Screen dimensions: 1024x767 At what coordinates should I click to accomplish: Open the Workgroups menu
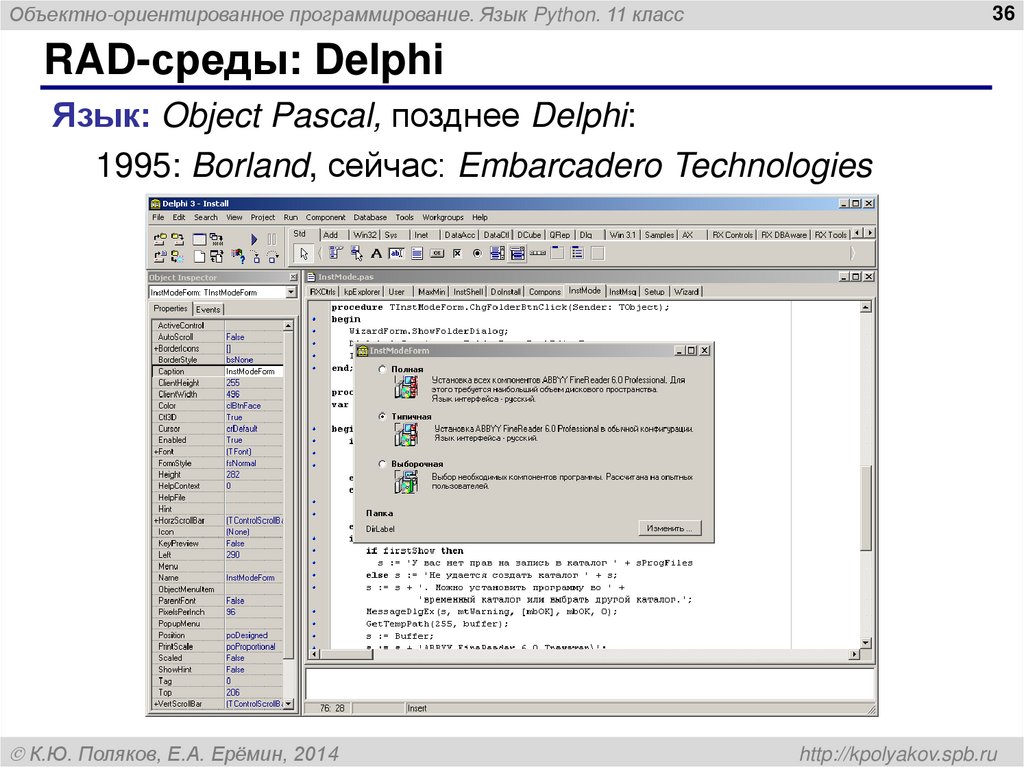tap(443, 218)
